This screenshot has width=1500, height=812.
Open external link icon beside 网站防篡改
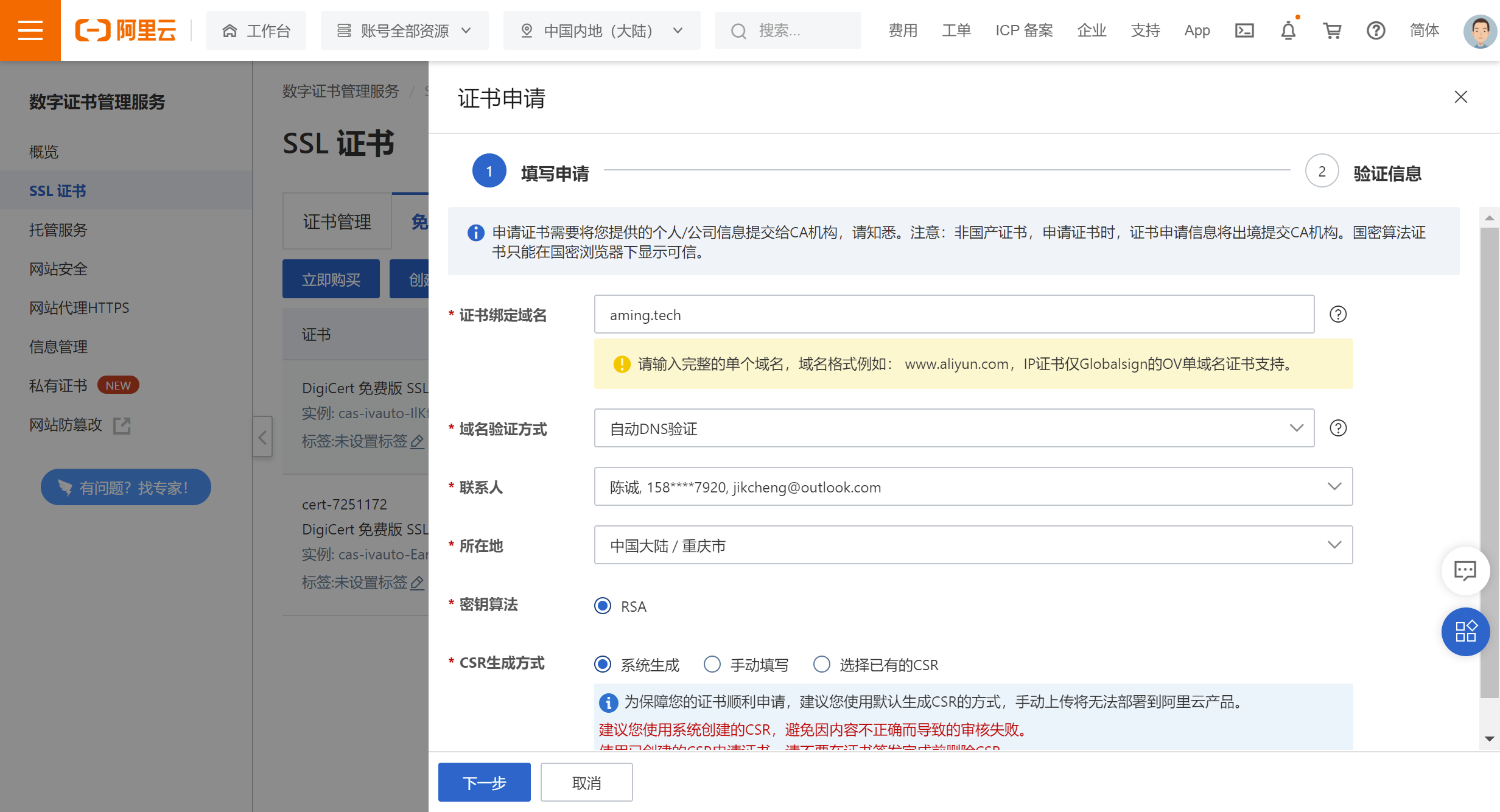(122, 425)
